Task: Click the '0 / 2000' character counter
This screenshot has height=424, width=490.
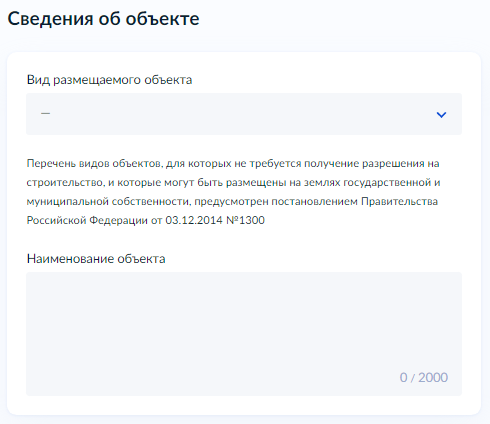Action: coord(424,377)
